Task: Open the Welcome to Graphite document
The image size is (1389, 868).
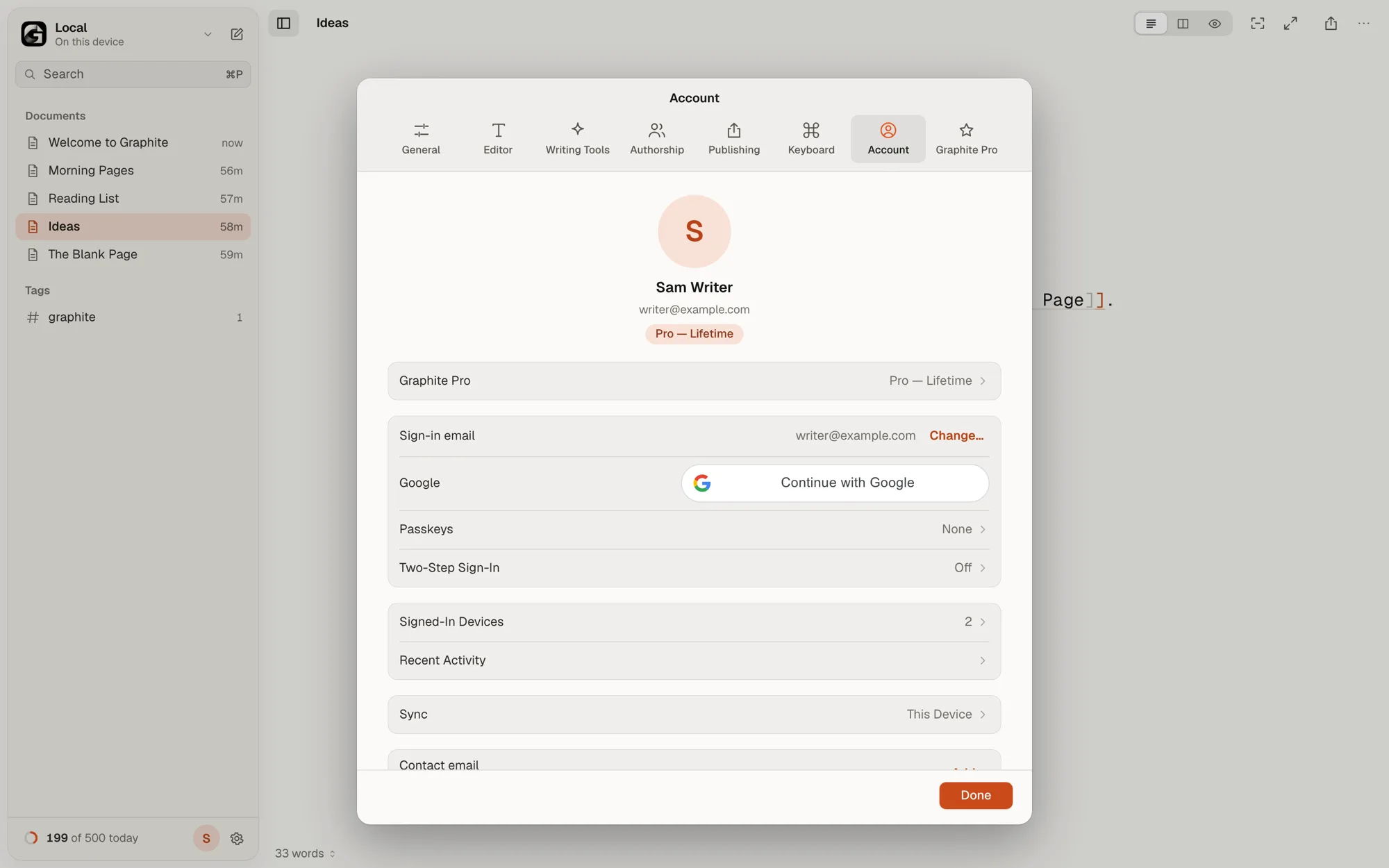Action: point(133,143)
